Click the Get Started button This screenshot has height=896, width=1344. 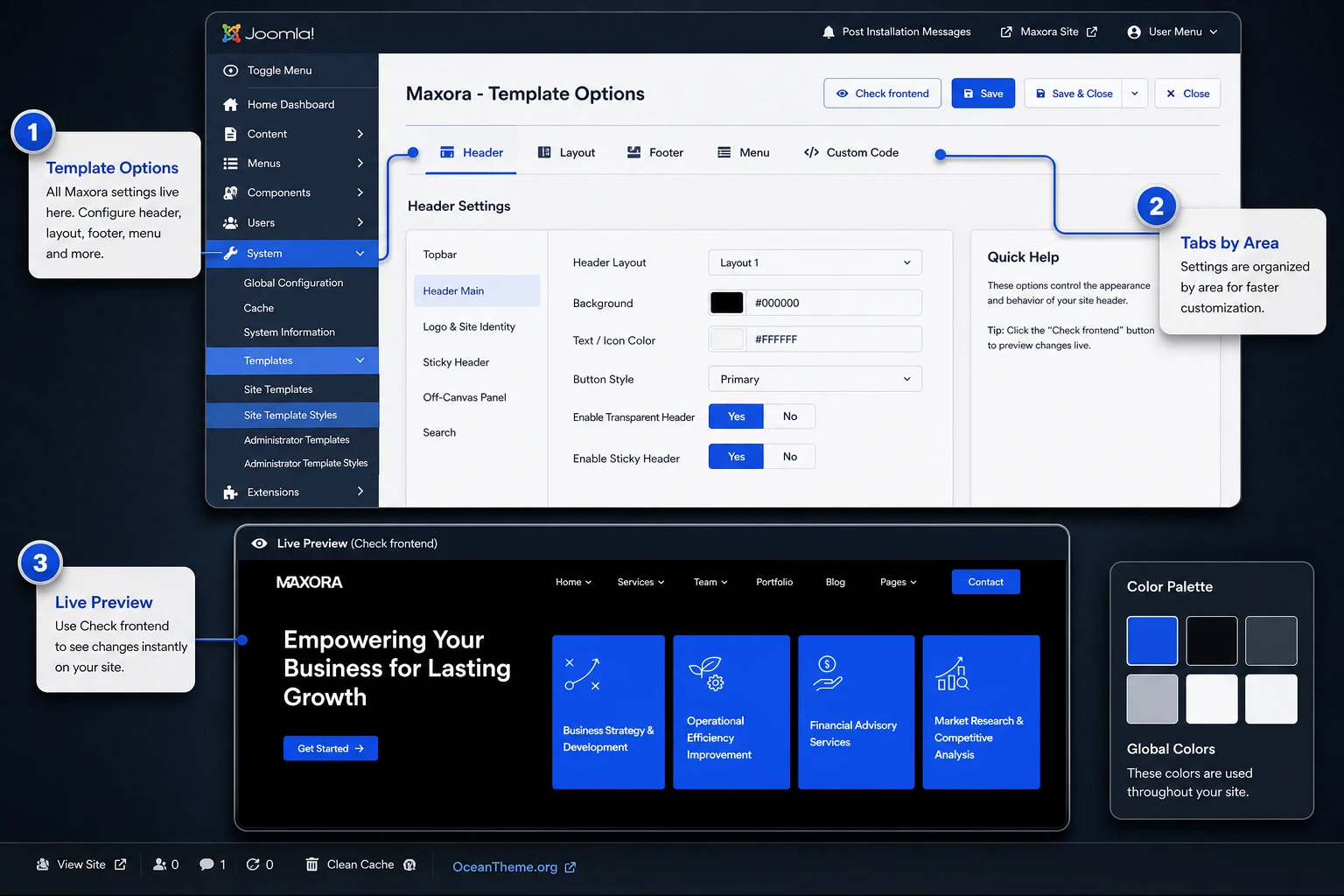coord(331,748)
